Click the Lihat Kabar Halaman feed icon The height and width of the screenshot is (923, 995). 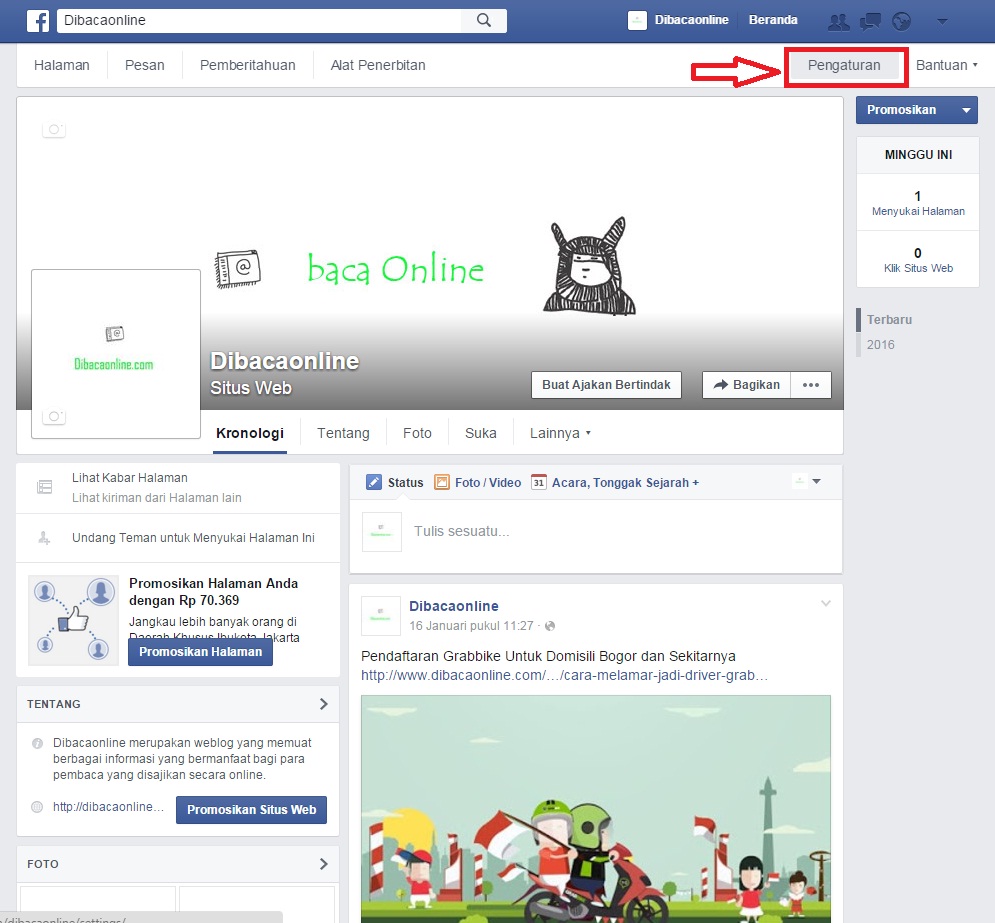coord(44,487)
